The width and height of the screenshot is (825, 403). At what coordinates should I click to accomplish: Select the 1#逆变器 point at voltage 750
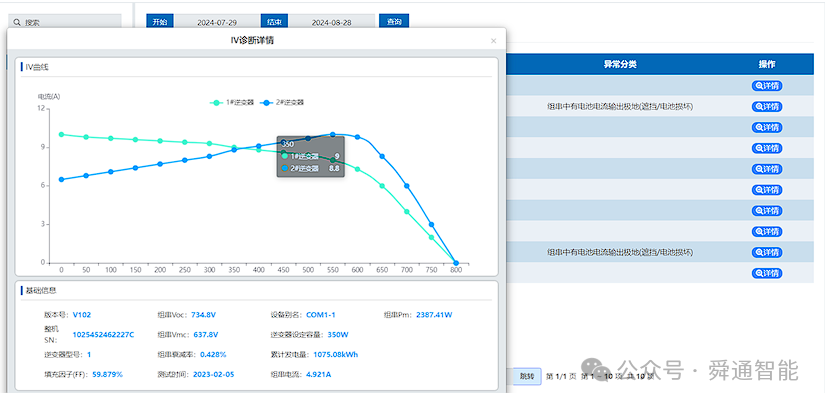(431, 237)
